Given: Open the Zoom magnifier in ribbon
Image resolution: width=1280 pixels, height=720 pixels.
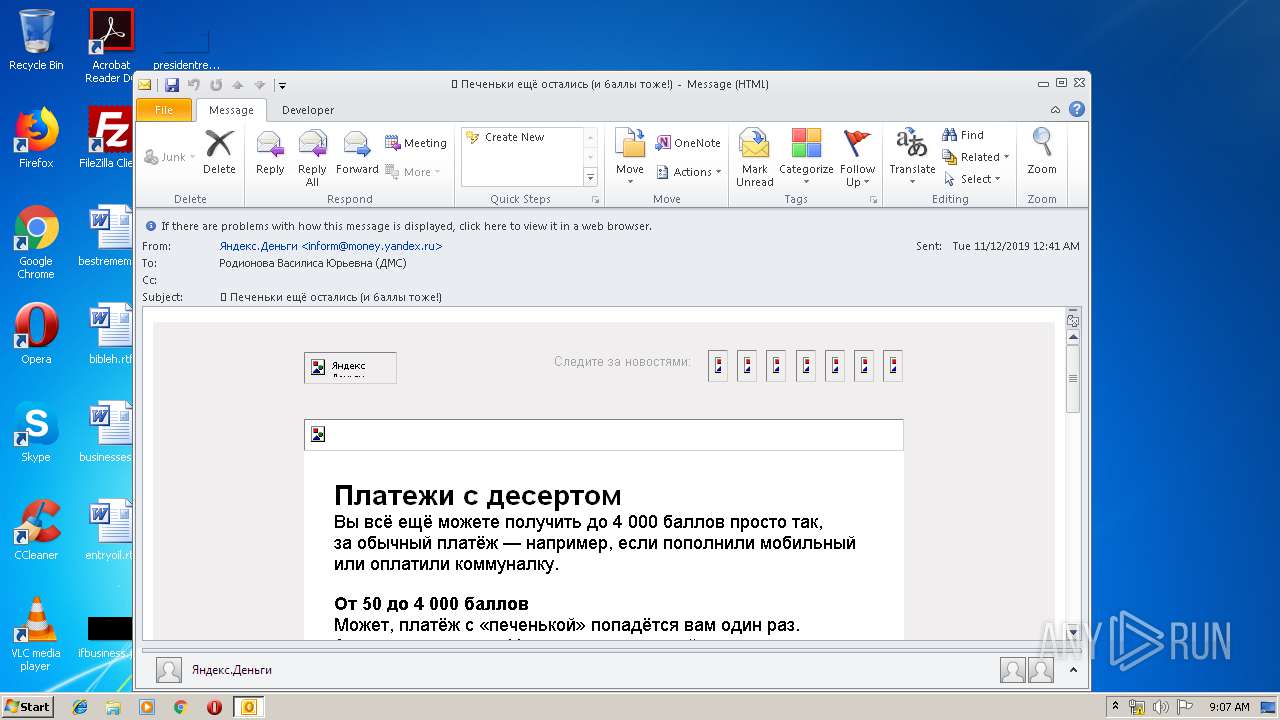Looking at the screenshot, I should point(1042,153).
